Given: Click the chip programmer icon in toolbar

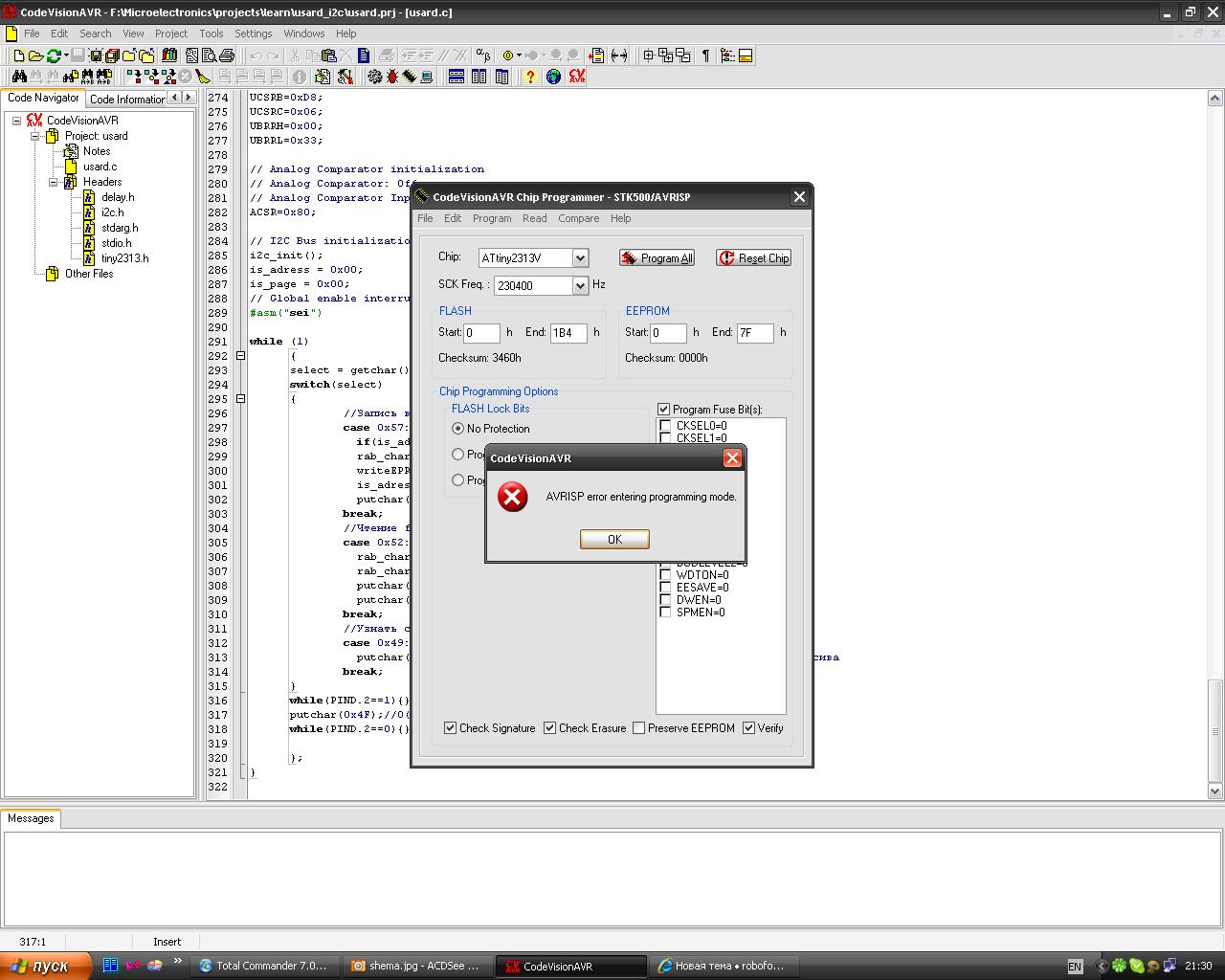Looking at the screenshot, I should [409, 77].
